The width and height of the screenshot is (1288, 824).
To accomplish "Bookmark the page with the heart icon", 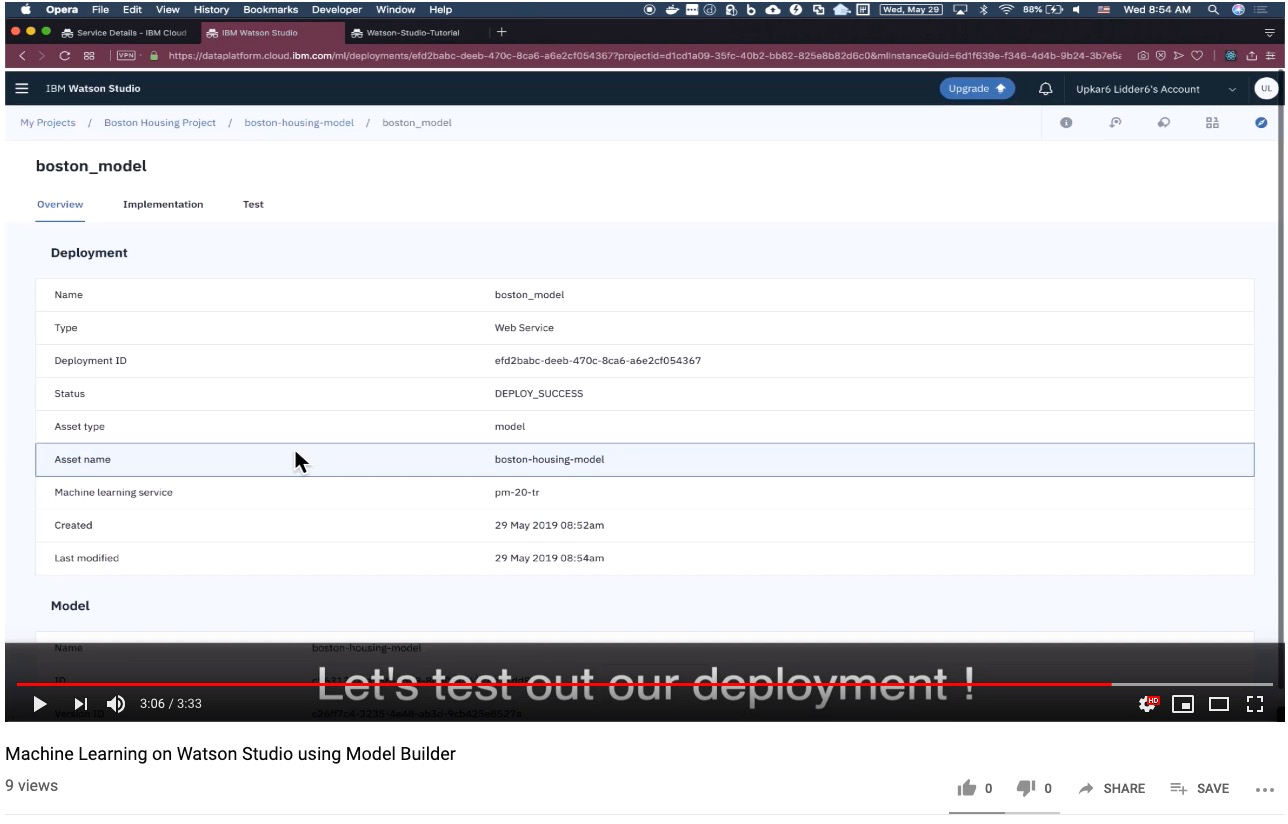I will point(1196,56).
